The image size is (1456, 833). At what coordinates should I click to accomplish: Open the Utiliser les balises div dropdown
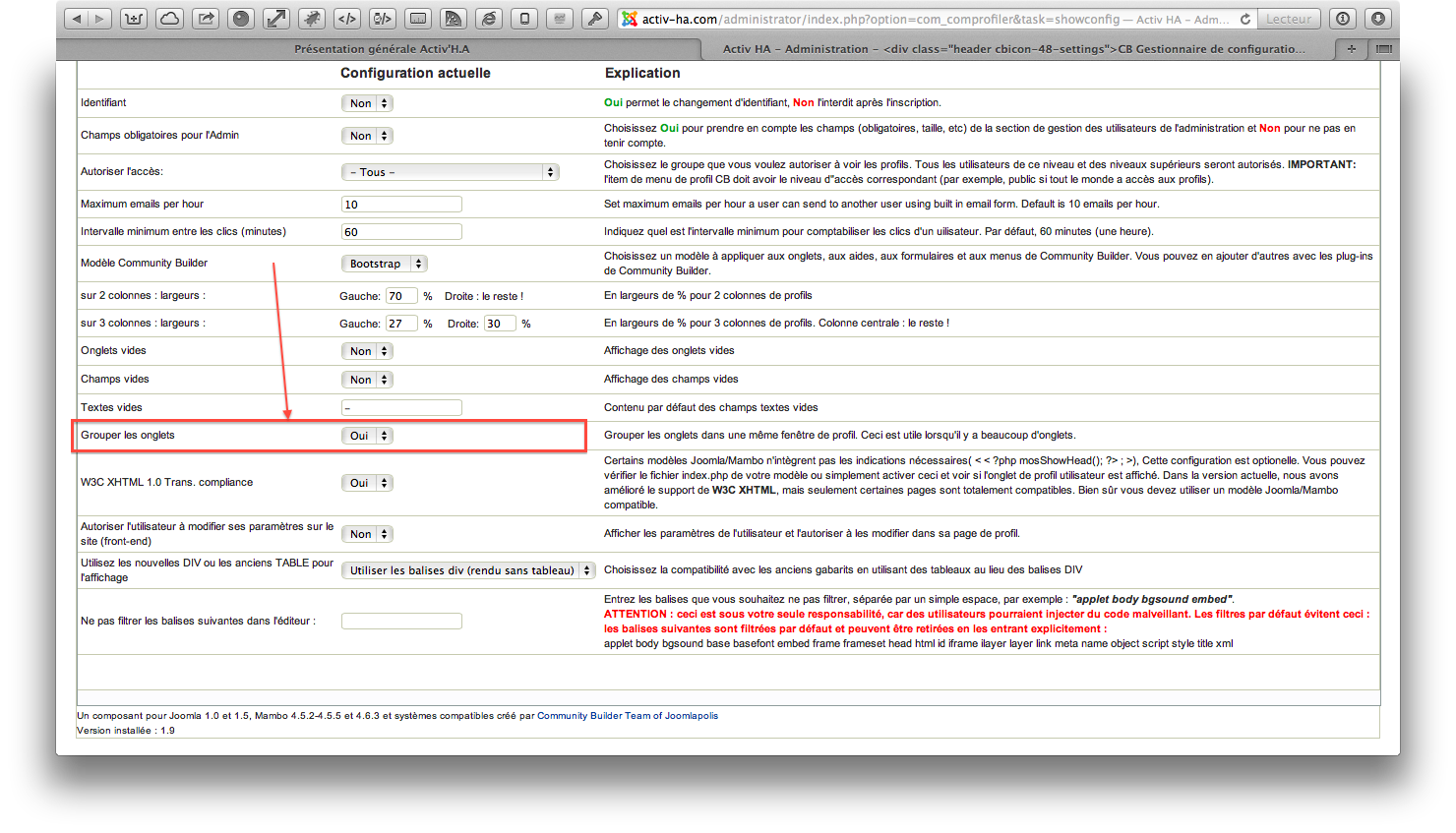468,570
